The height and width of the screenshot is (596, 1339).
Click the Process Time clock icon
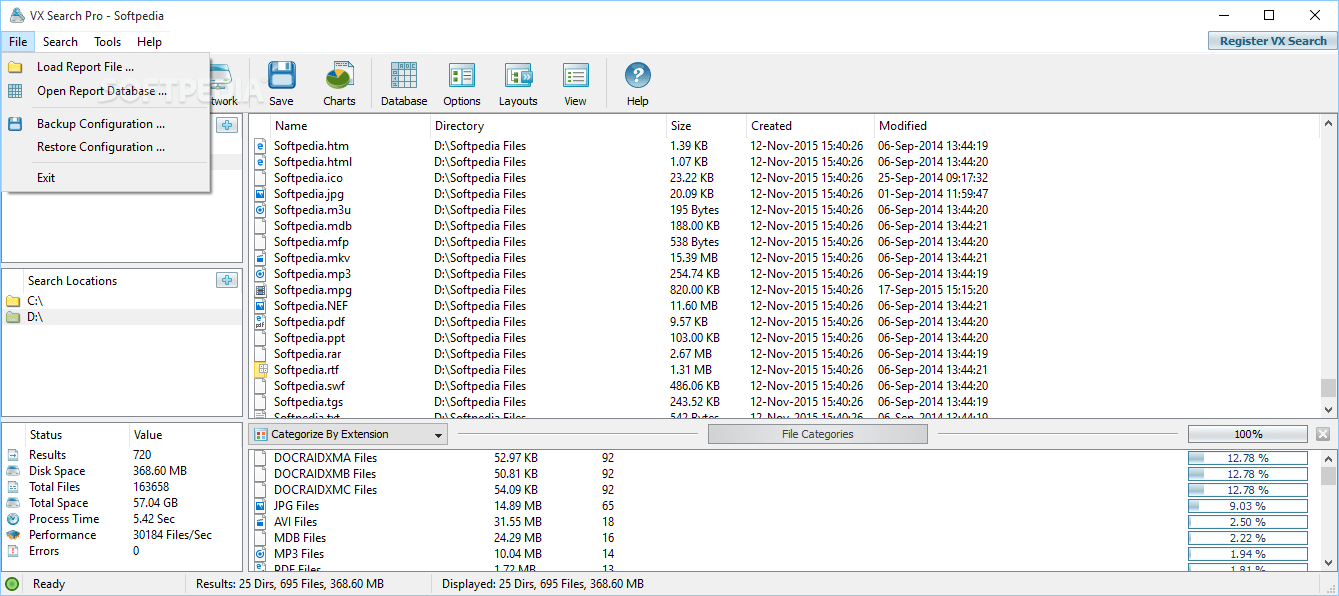pos(12,519)
